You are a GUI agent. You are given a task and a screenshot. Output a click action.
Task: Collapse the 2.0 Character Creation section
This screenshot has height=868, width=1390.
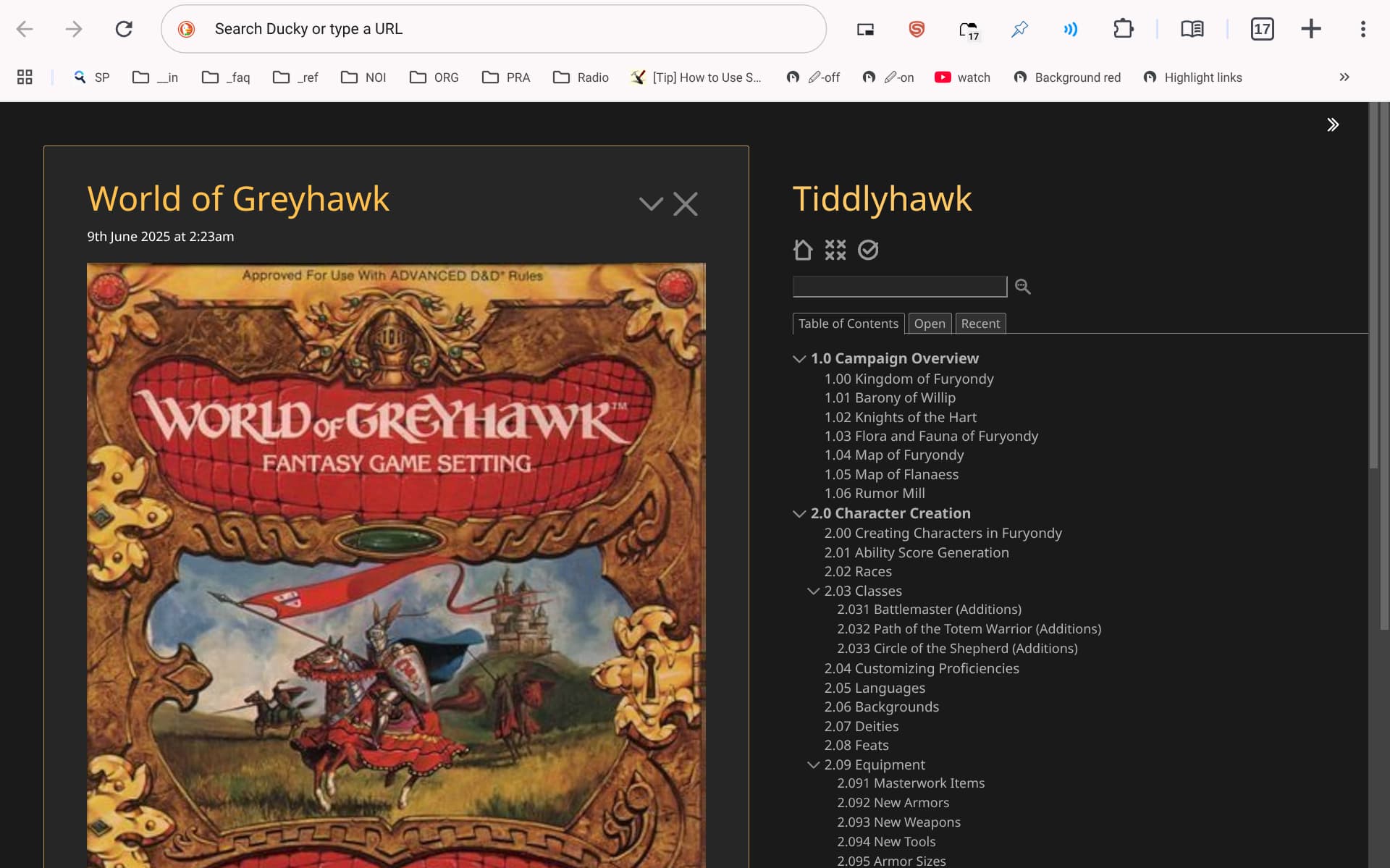point(799,513)
